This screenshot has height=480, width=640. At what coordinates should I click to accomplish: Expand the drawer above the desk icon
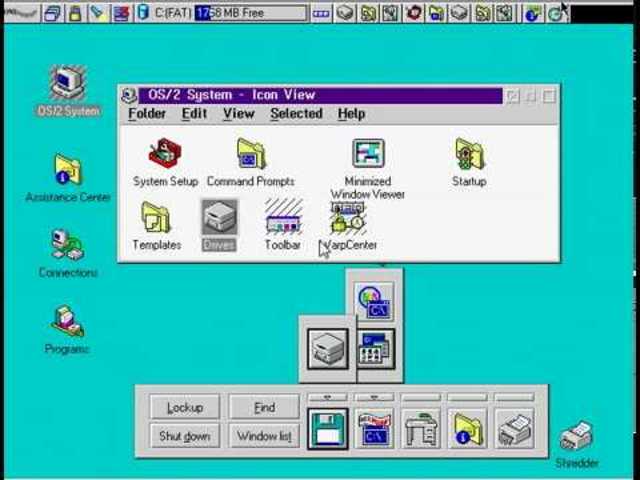pyautogui.click(x=421, y=397)
